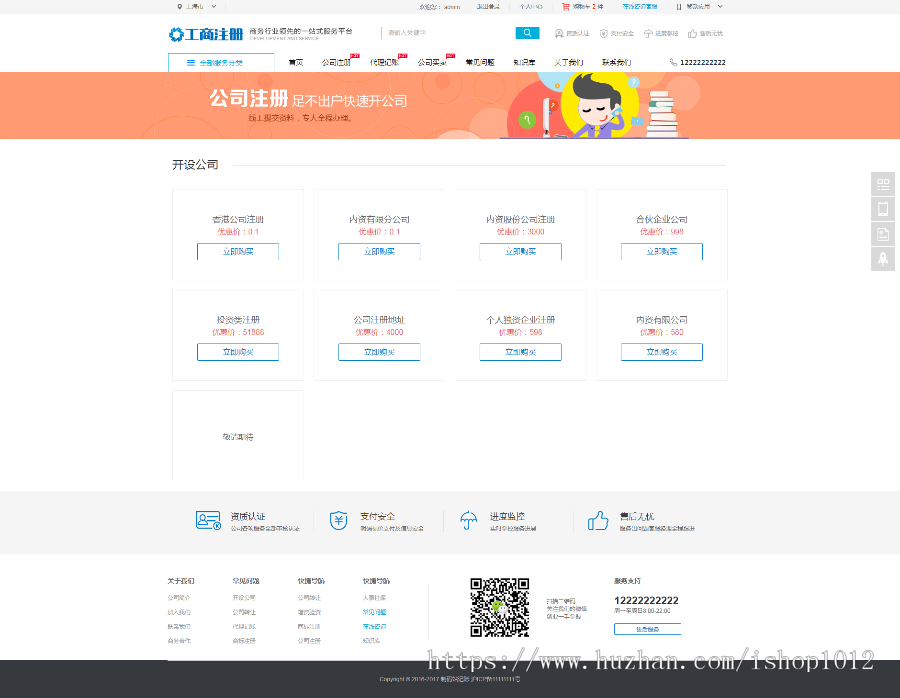Click footer link 加入我们
The width and height of the screenshot is (900, 698).
tap(179, 612)
